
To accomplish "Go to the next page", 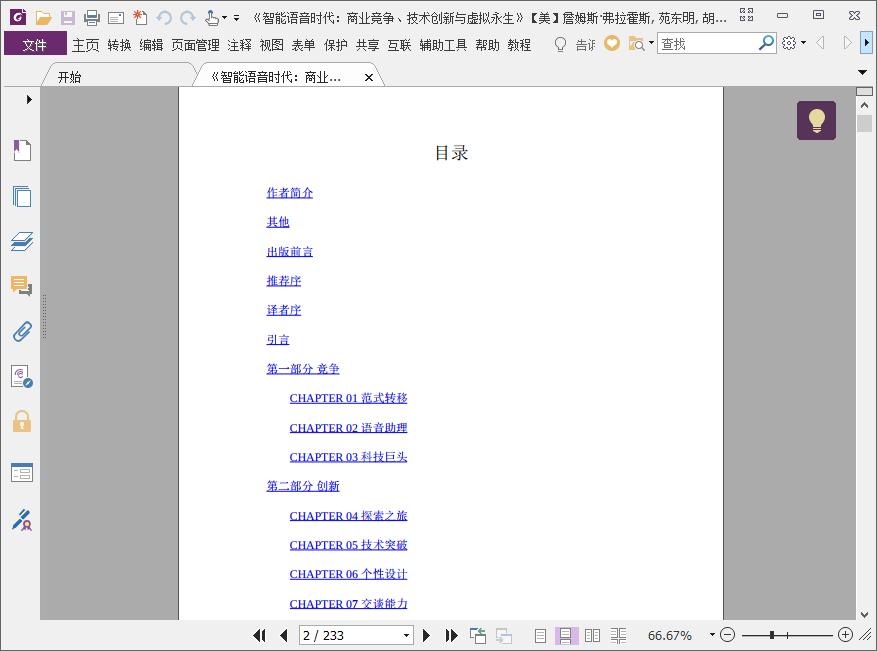I will (x=426, y=635).
